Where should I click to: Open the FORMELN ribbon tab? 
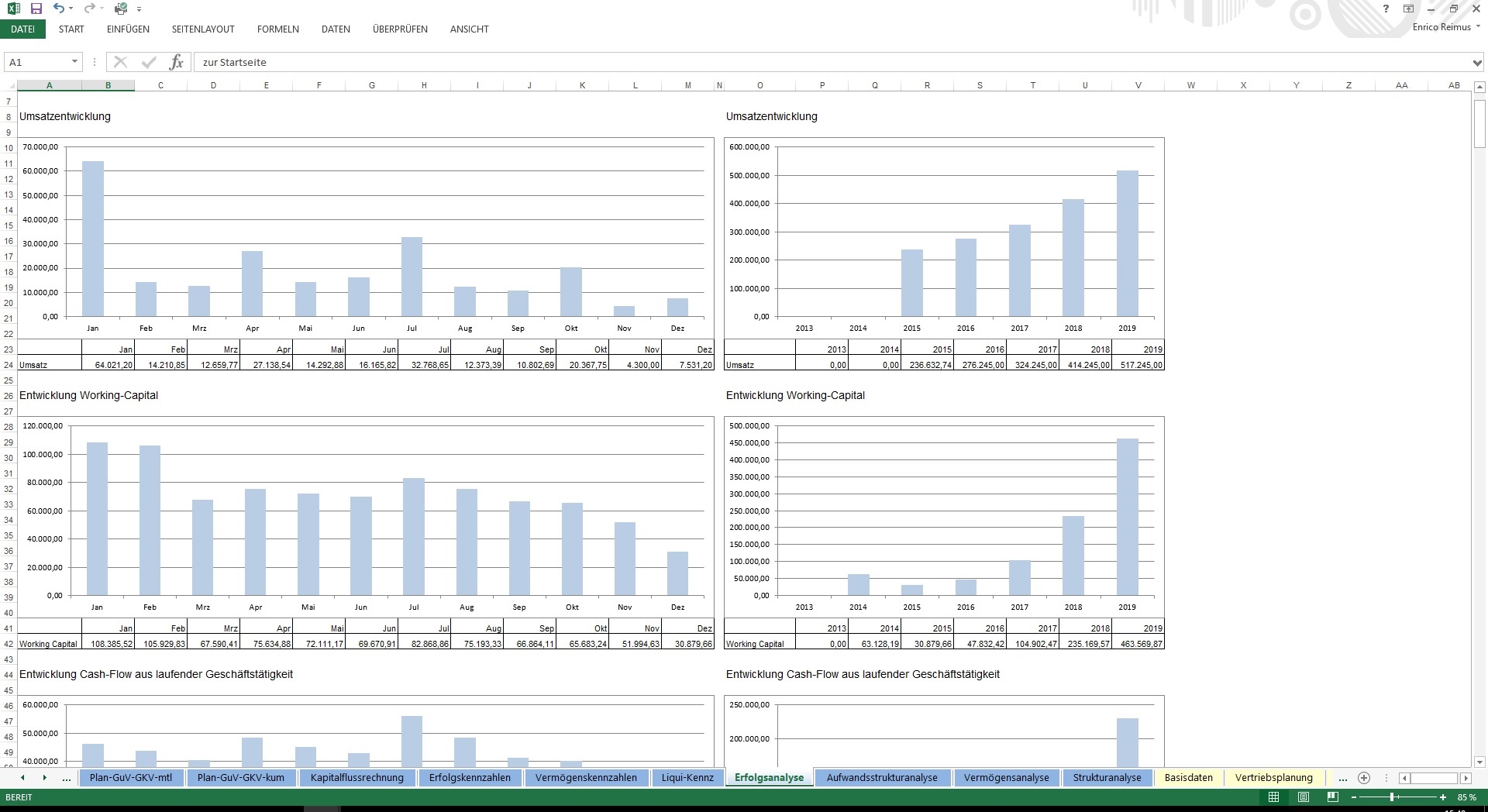(x=278, y=29)
